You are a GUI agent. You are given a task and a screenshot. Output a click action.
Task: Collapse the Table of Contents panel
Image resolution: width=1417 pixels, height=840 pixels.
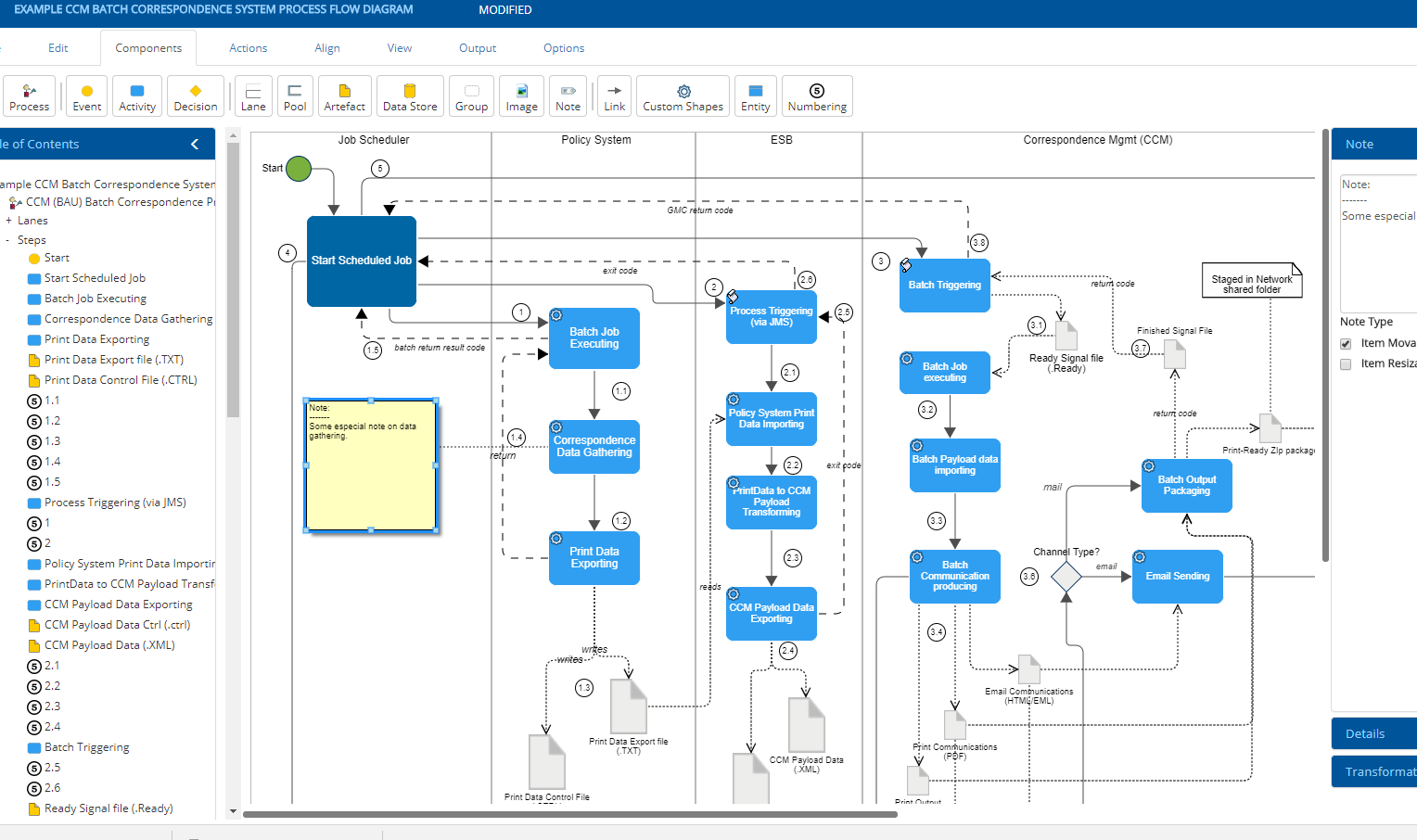[195, 144]
